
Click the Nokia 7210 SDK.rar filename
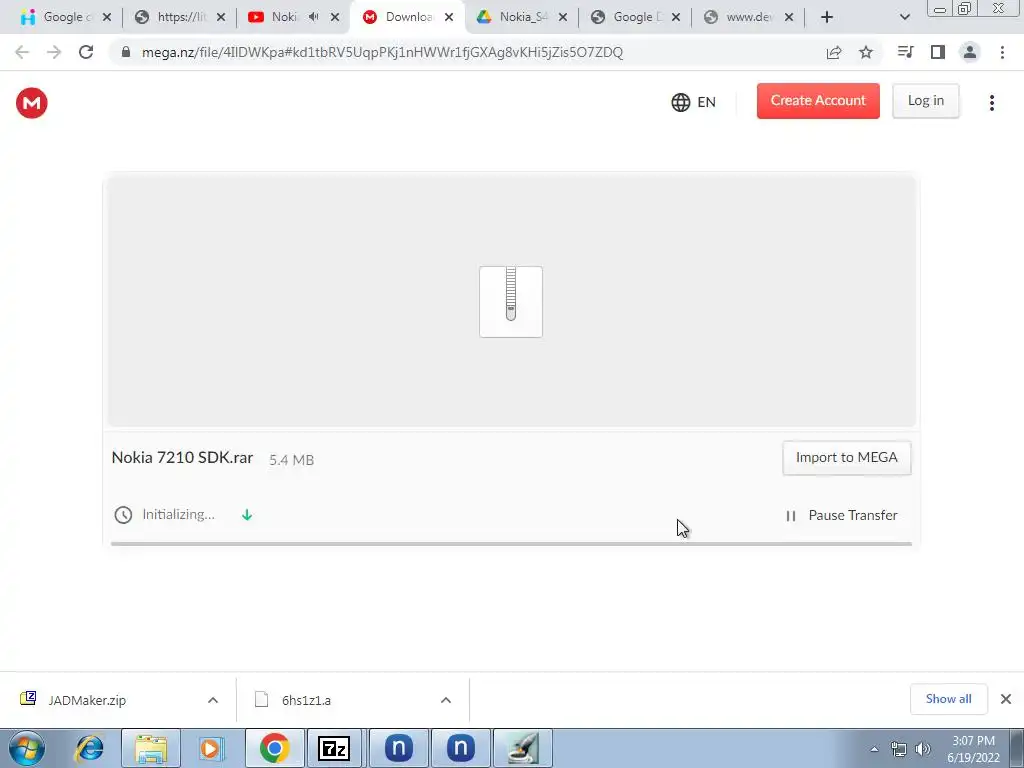[x=182, y=457]
